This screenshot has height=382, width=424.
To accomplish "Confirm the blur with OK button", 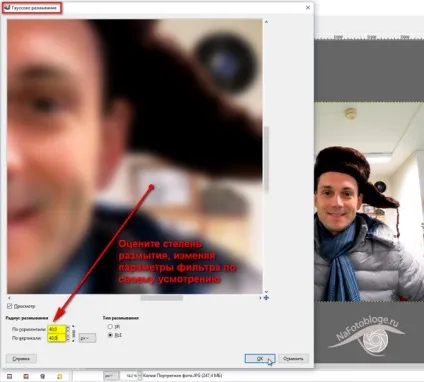I will [260, 359].
